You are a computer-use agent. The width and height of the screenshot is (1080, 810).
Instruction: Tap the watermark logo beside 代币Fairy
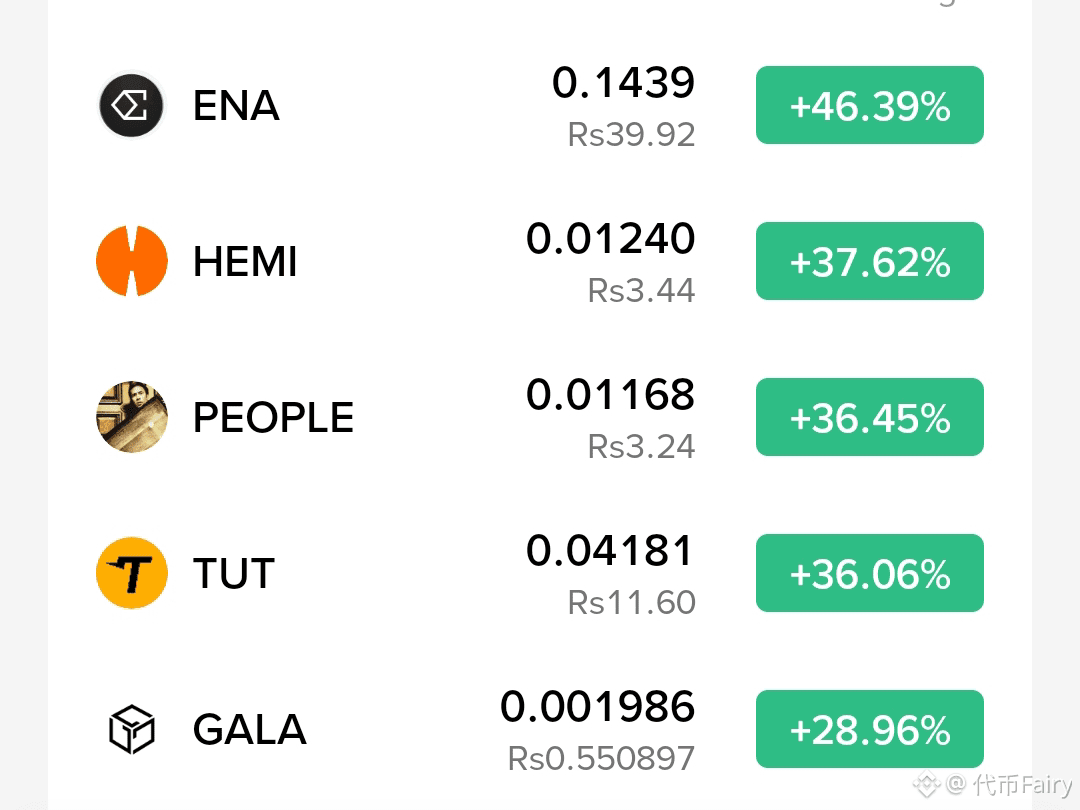[926, 784]
